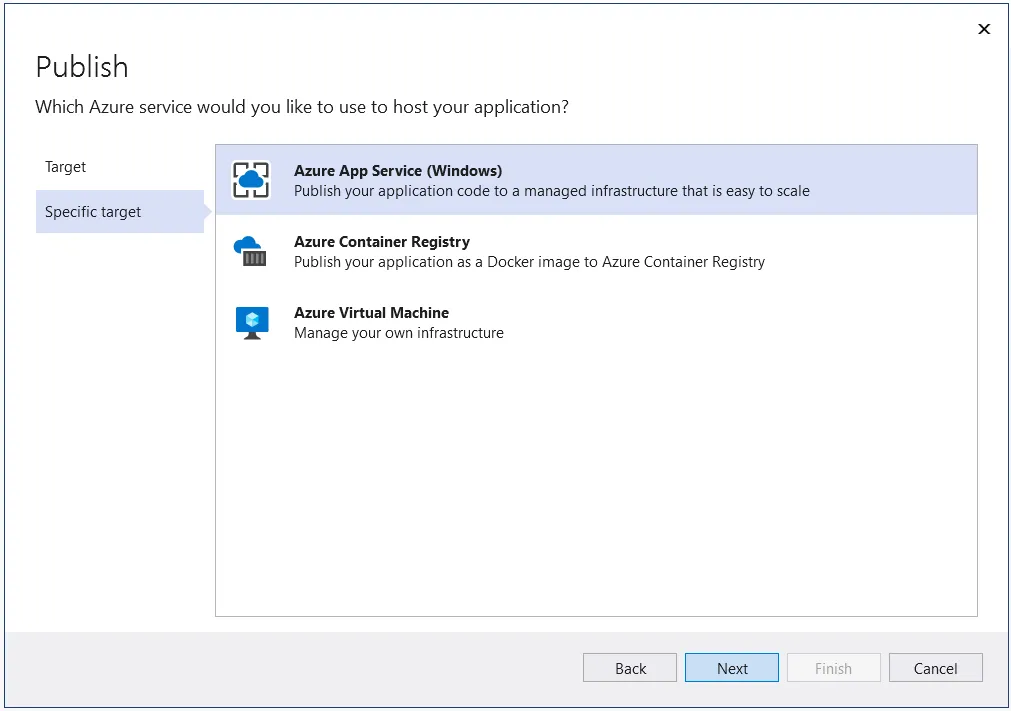Click the Azure Virtual Machine label
The height and width of the screenshot is (711, 1011).
click(x=372, y=312)
